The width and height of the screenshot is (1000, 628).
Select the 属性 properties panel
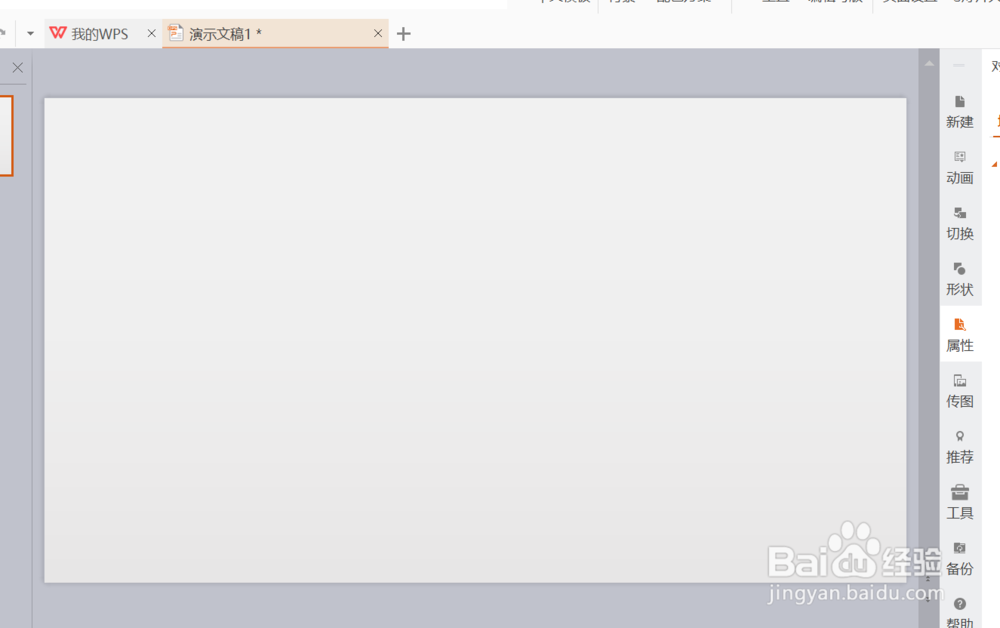(x=960, y=335)
